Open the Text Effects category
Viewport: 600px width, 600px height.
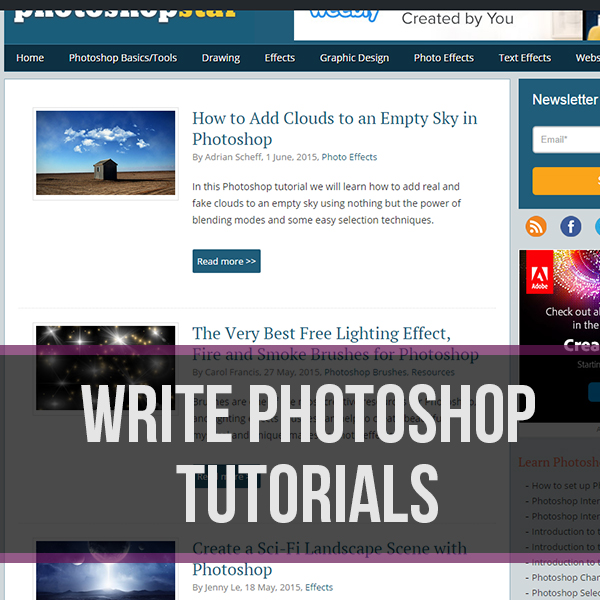[x=525, y=58]
